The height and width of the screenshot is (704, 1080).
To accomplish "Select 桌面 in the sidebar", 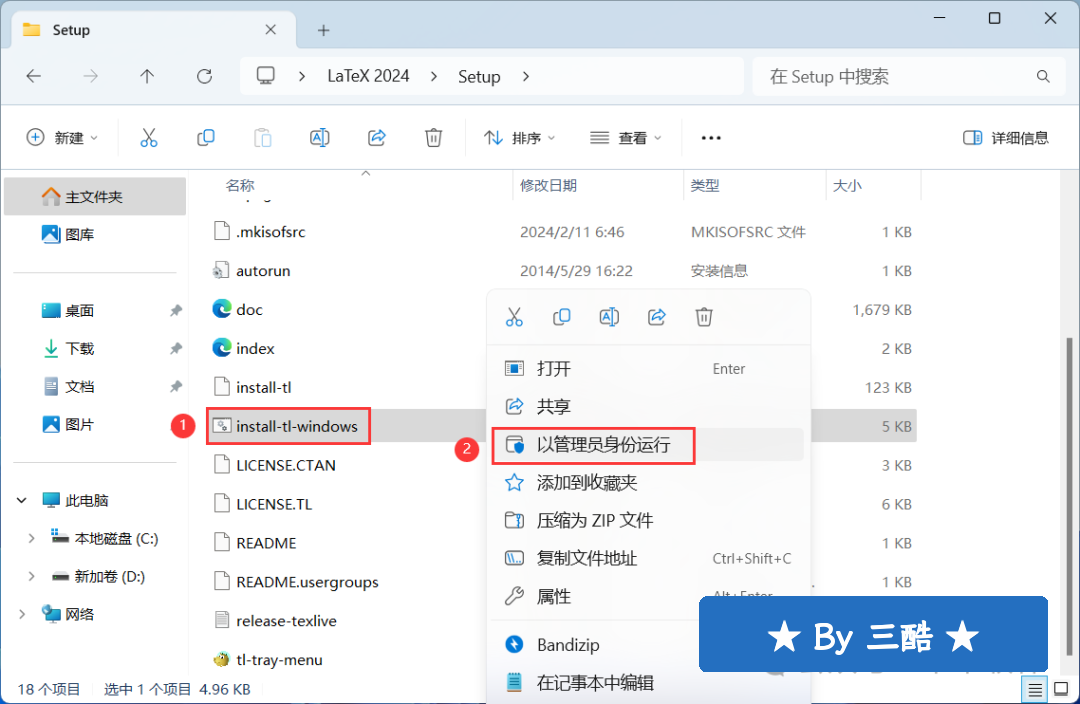I will click(95, 311).
